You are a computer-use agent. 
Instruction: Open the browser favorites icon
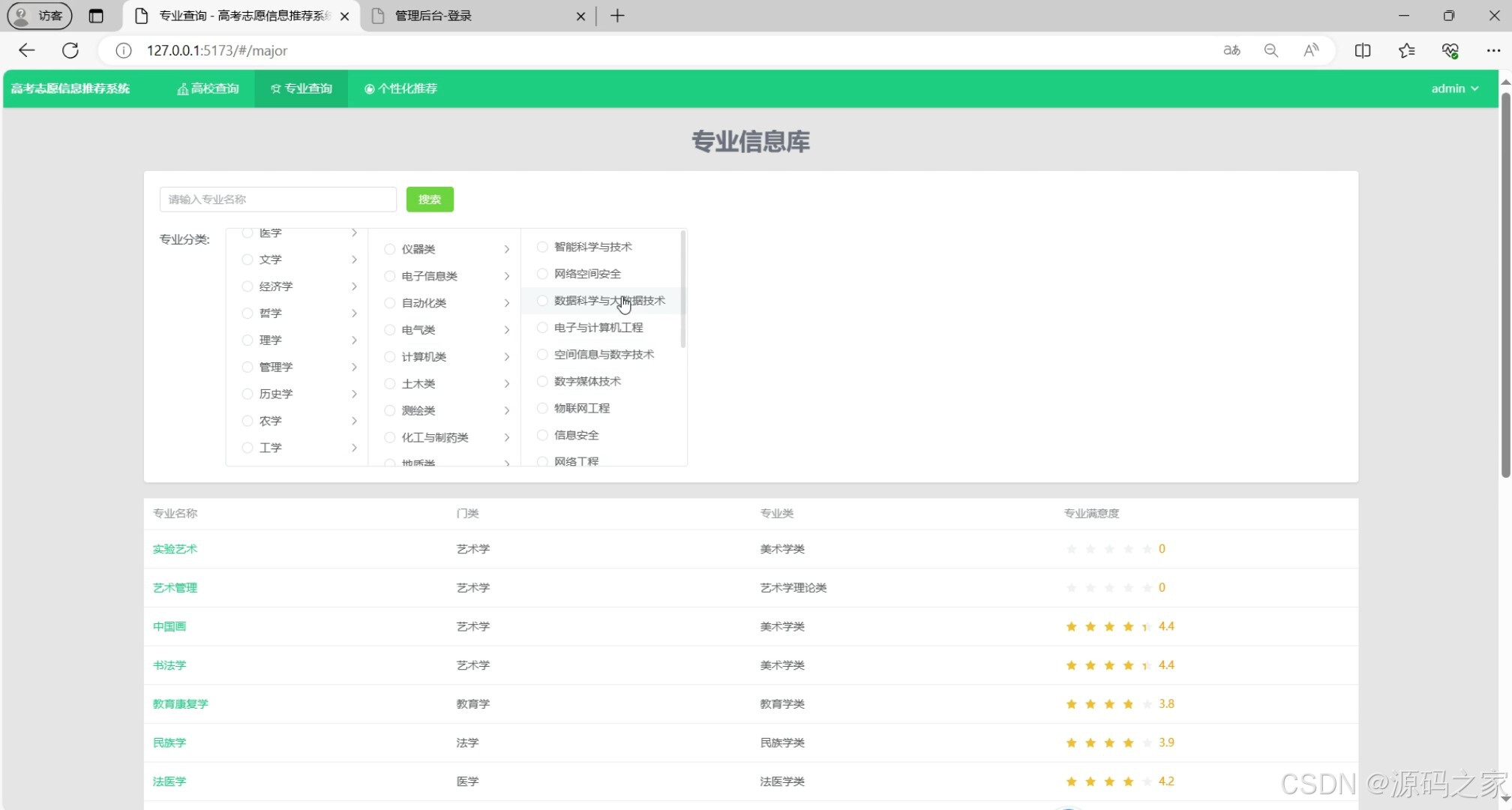coord(1406,50)
